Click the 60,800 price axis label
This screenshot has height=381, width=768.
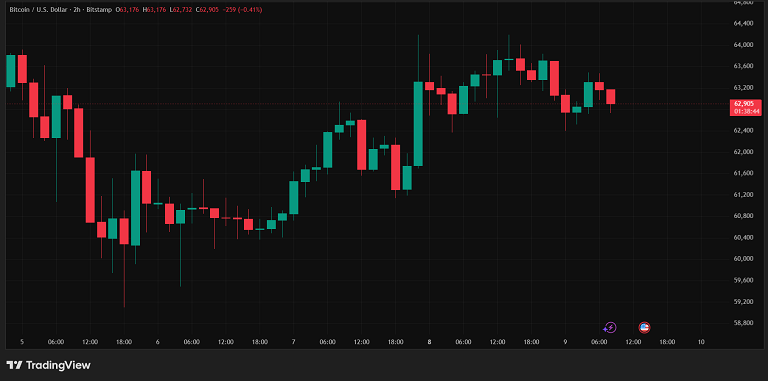click(743, 216)
